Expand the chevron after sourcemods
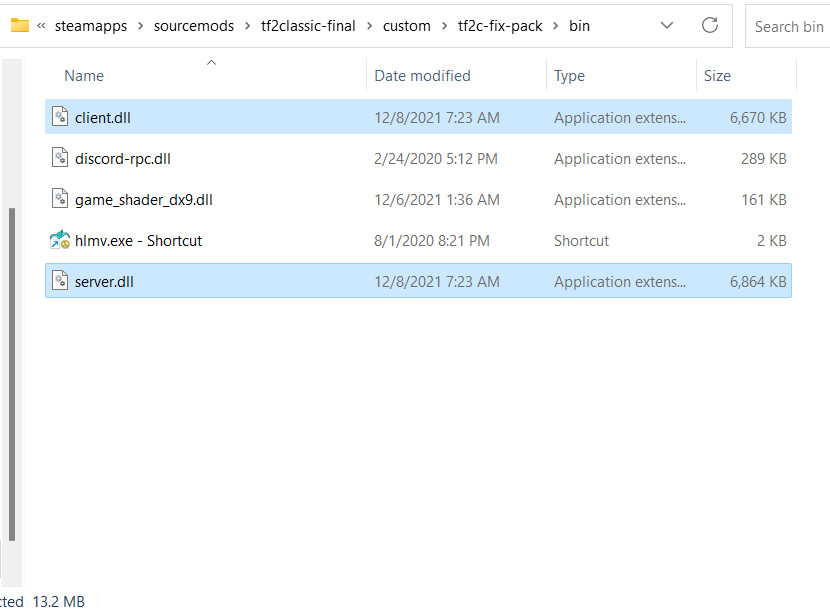This screenshot has width=830, height=614. click(x=247, y=26)
